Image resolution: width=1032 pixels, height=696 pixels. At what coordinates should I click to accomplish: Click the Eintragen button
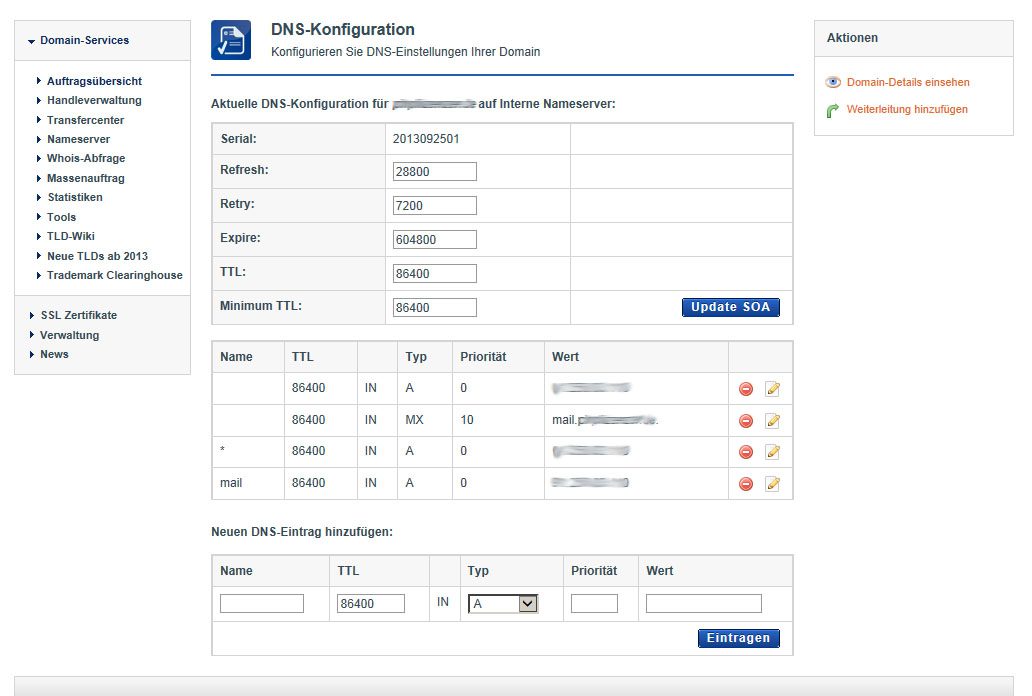[x=738, y=638]
